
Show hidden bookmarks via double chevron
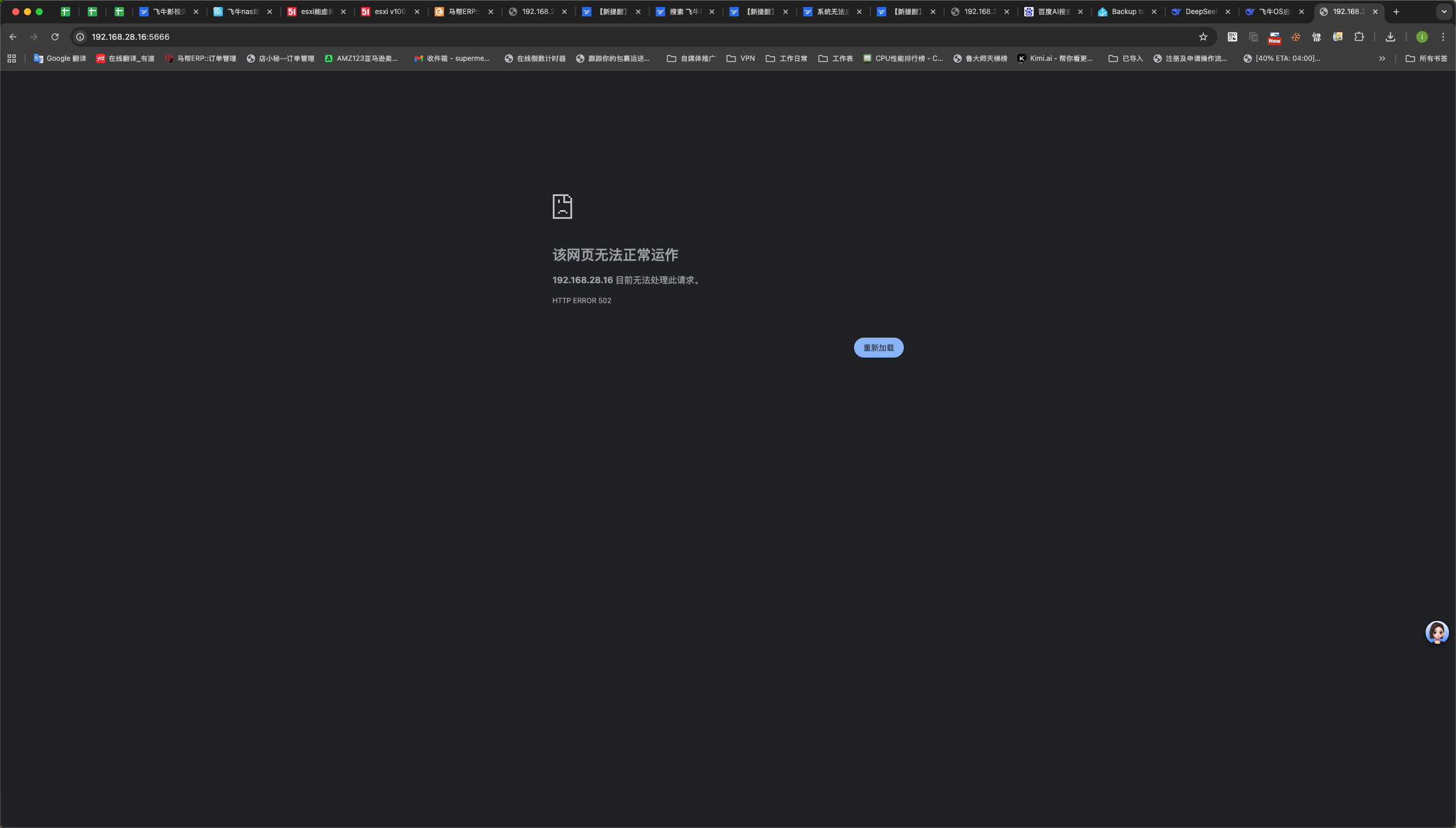pyautogui.click(x=1382, y=59)
